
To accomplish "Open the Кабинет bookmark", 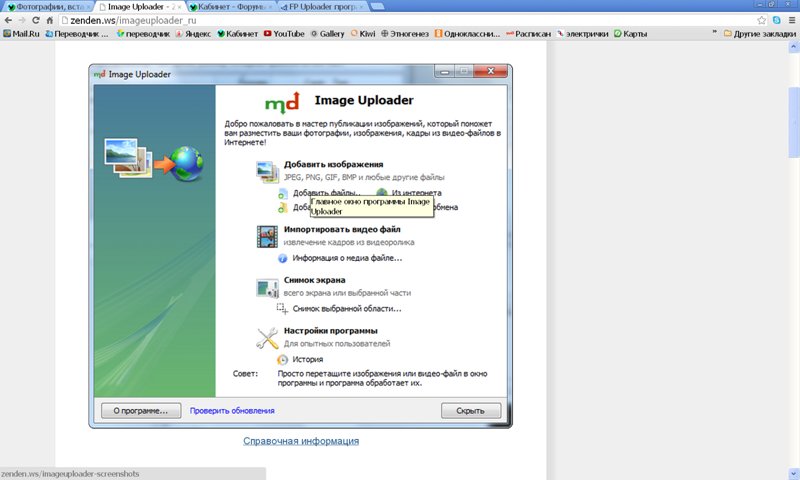I will coord(238,34).
